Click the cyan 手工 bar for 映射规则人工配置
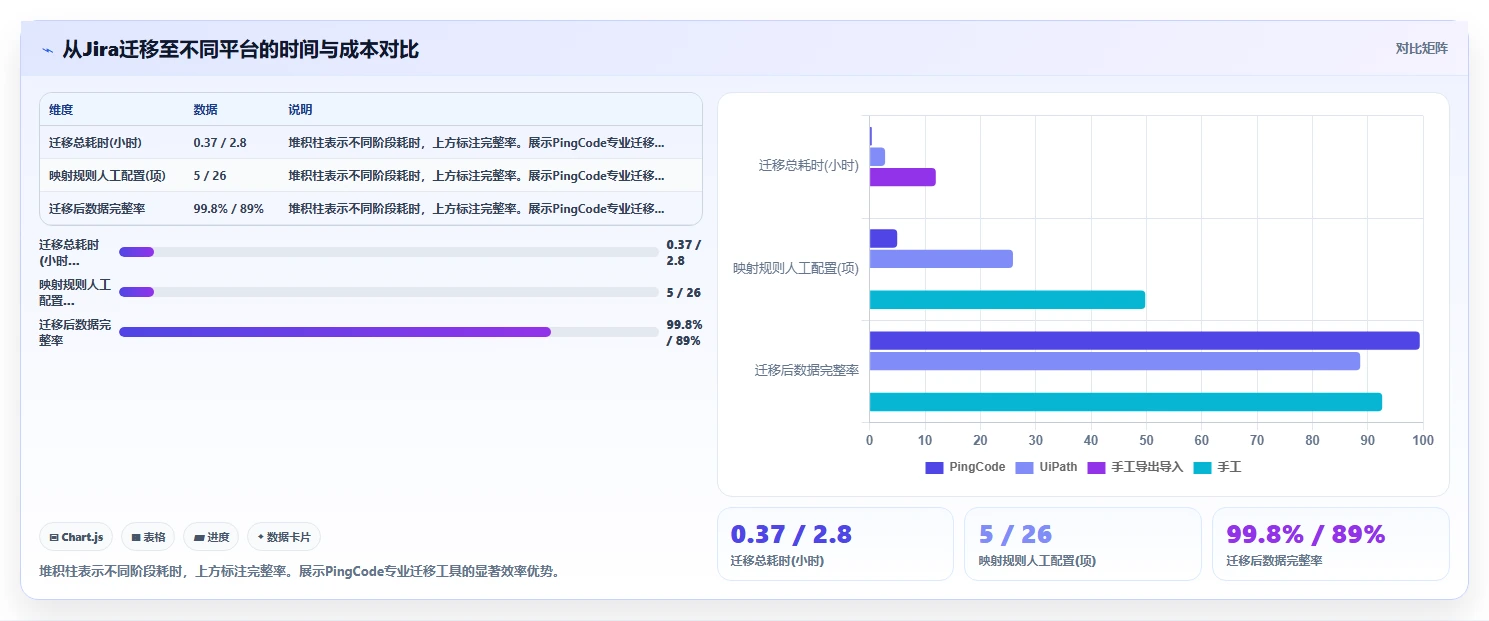This screenshot has height=621, width=1489. 1007,300
